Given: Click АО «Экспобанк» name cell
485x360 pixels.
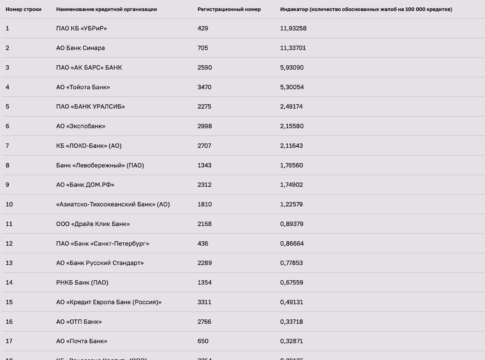Looking at the screenshot, I should tap(81, 126).
